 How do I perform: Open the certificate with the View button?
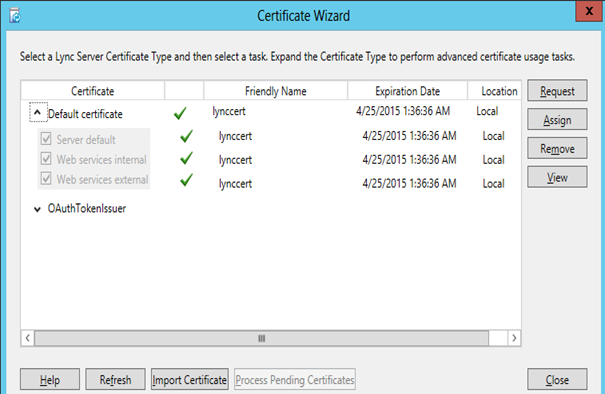coord(557,177)
